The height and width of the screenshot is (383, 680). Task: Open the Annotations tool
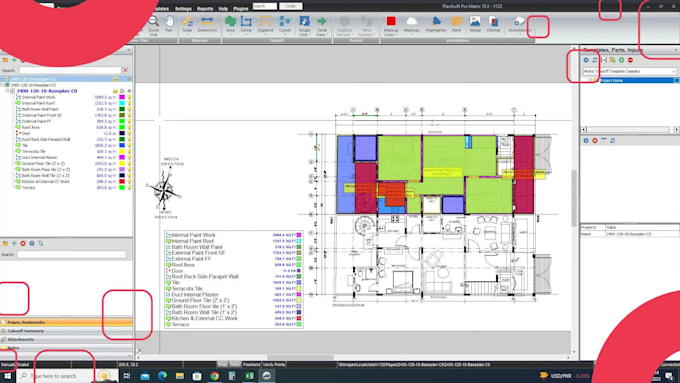point(519,24)
